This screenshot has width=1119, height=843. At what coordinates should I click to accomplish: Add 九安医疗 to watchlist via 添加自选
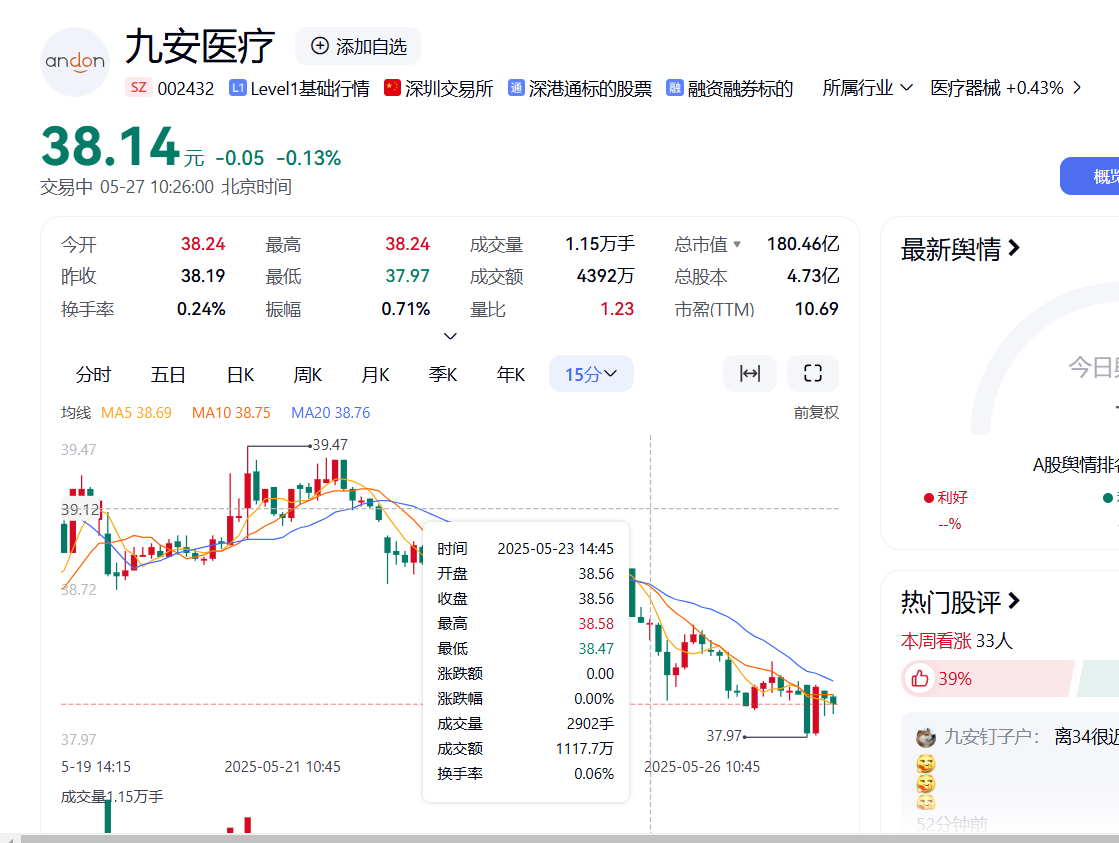[358, 46]
